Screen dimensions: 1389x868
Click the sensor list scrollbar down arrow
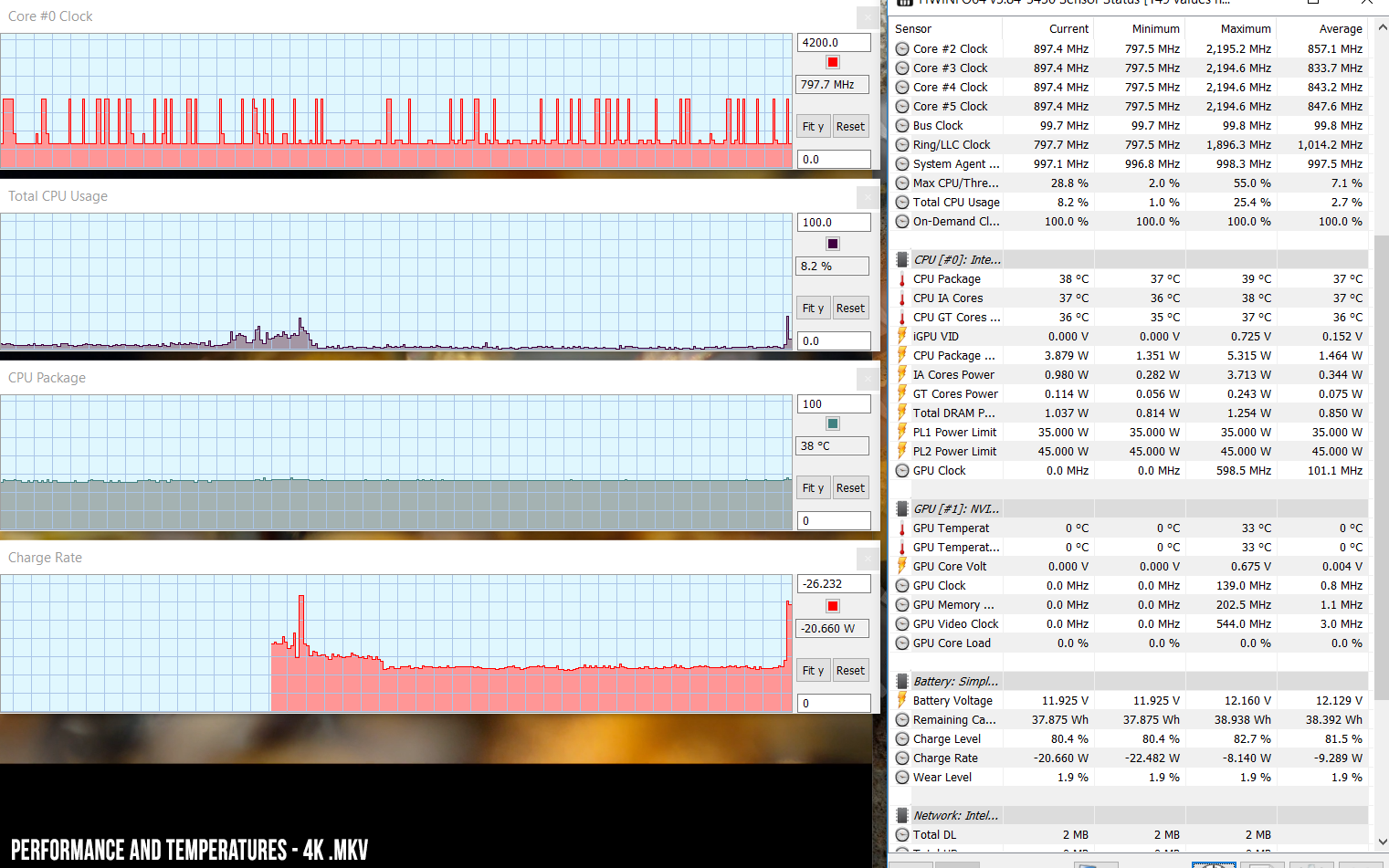point(1381,842)
